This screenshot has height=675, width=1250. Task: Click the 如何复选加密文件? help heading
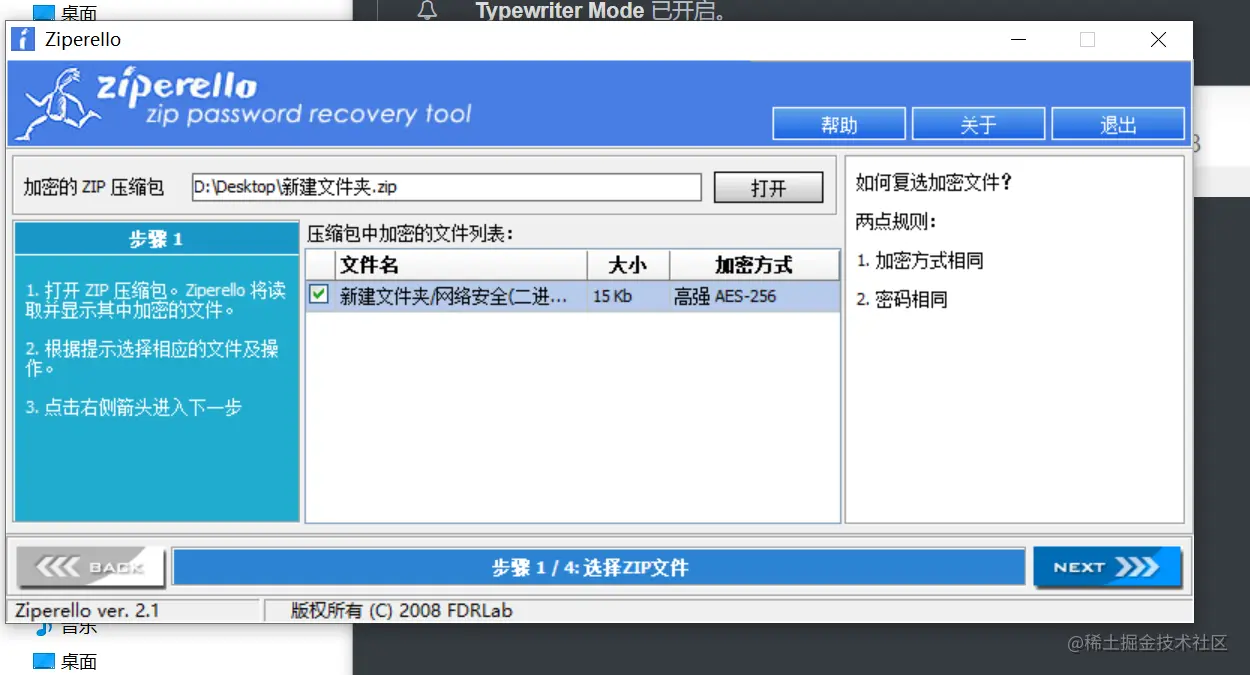pos(934,182)
